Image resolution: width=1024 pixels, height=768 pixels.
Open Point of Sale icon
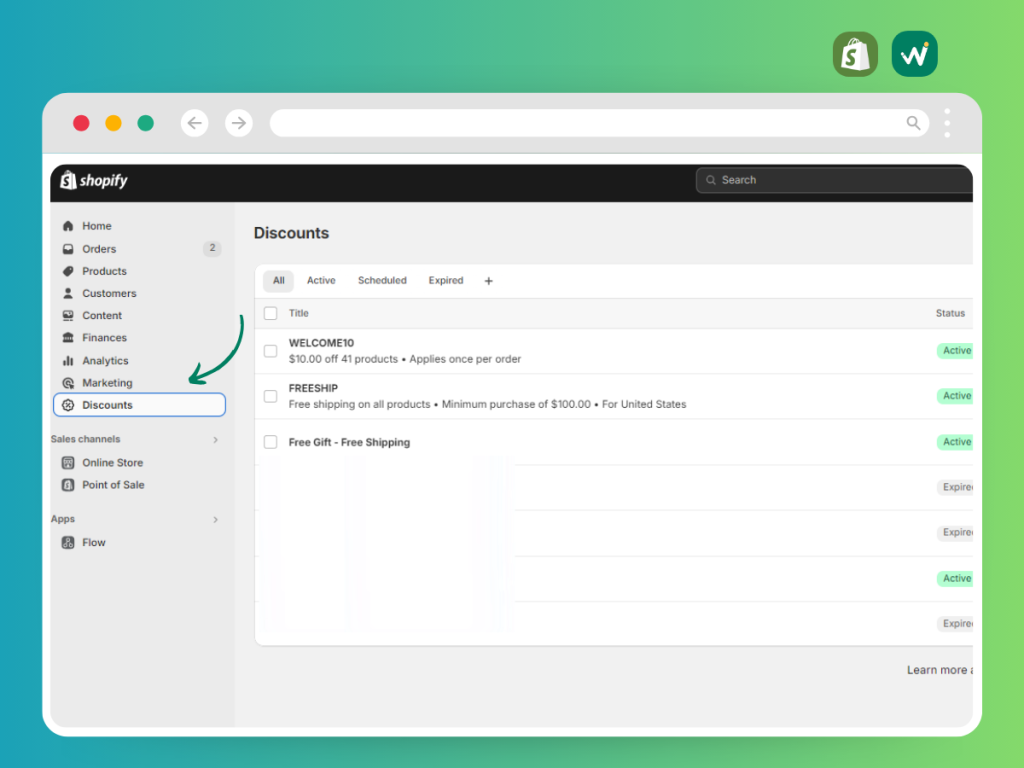pyautogui.click(x=68, y=485)
